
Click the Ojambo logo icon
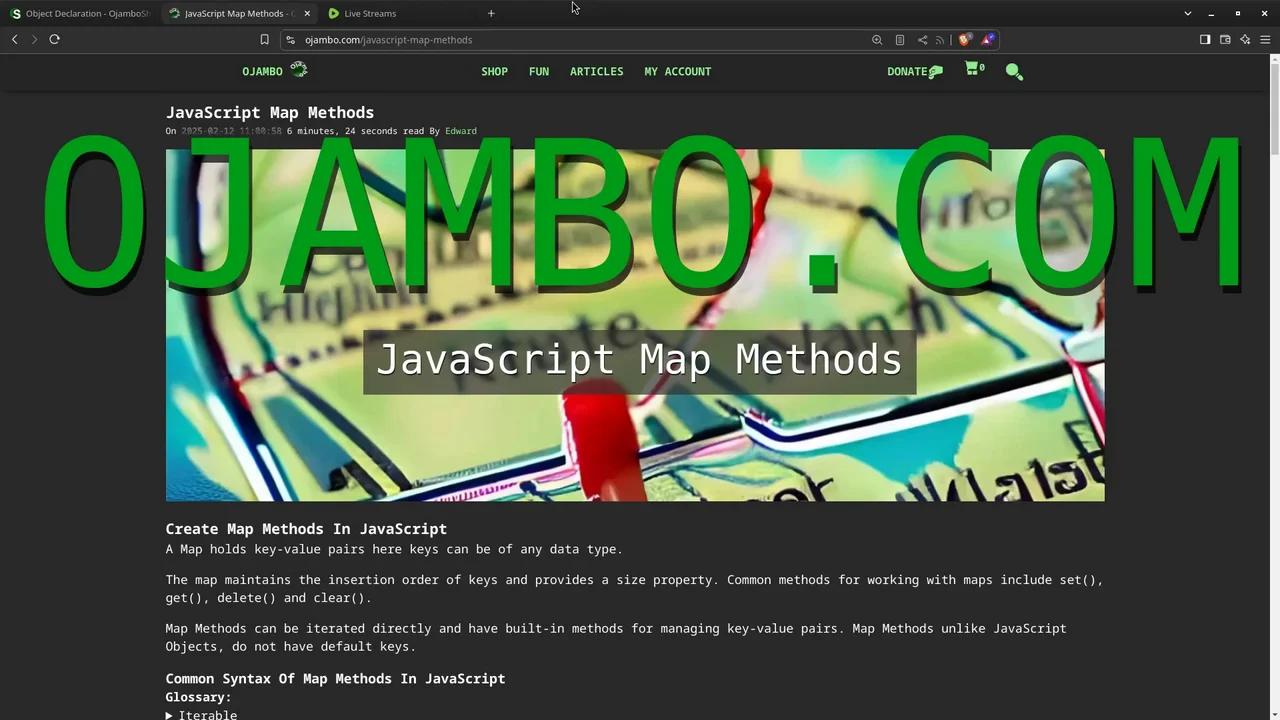pos(299,69)
